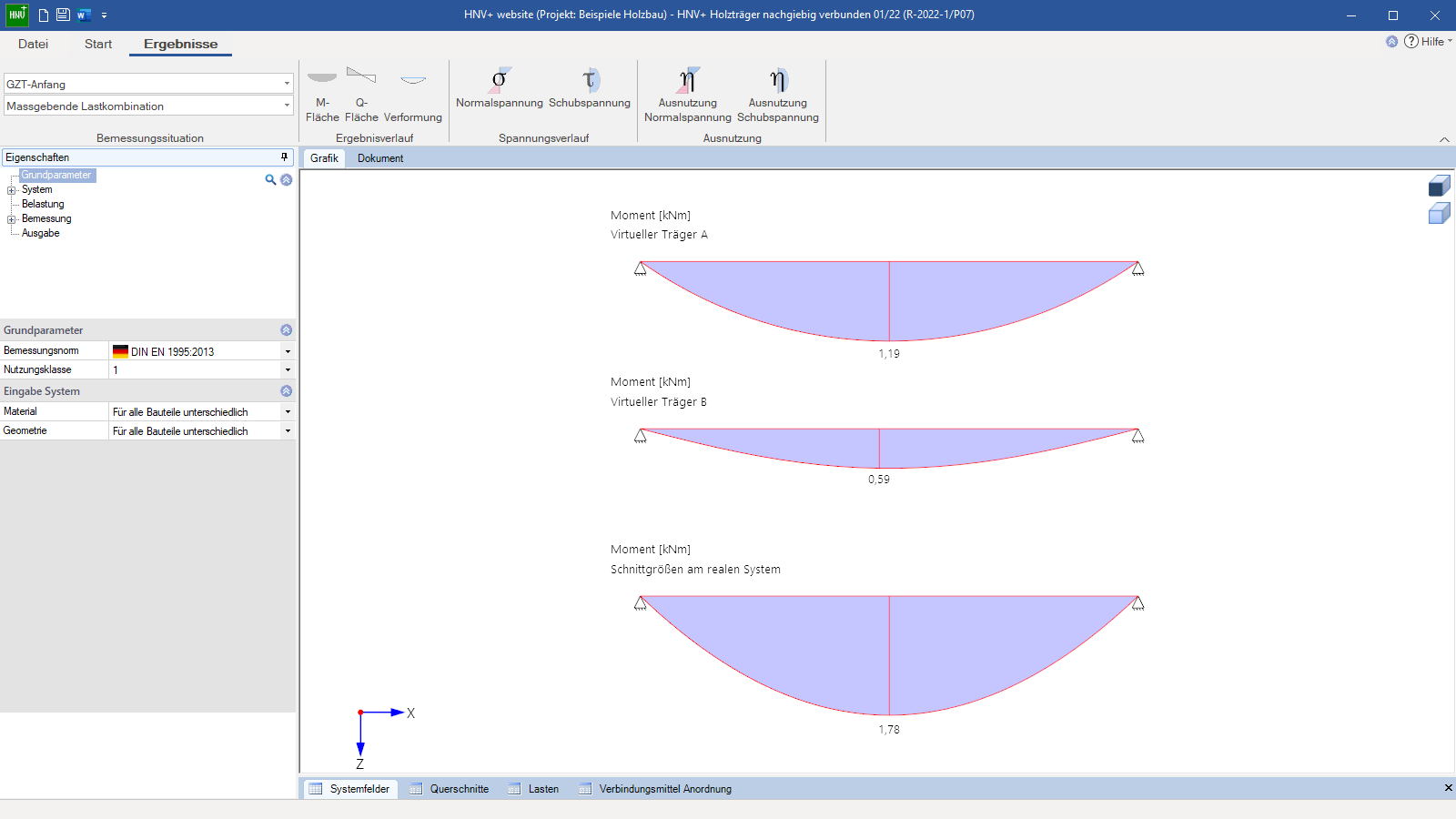Image resolution: width=1456 pixels, height=819 pixels.
Task: Click the 0,59 moment value label
Action: tap(879, 480)
